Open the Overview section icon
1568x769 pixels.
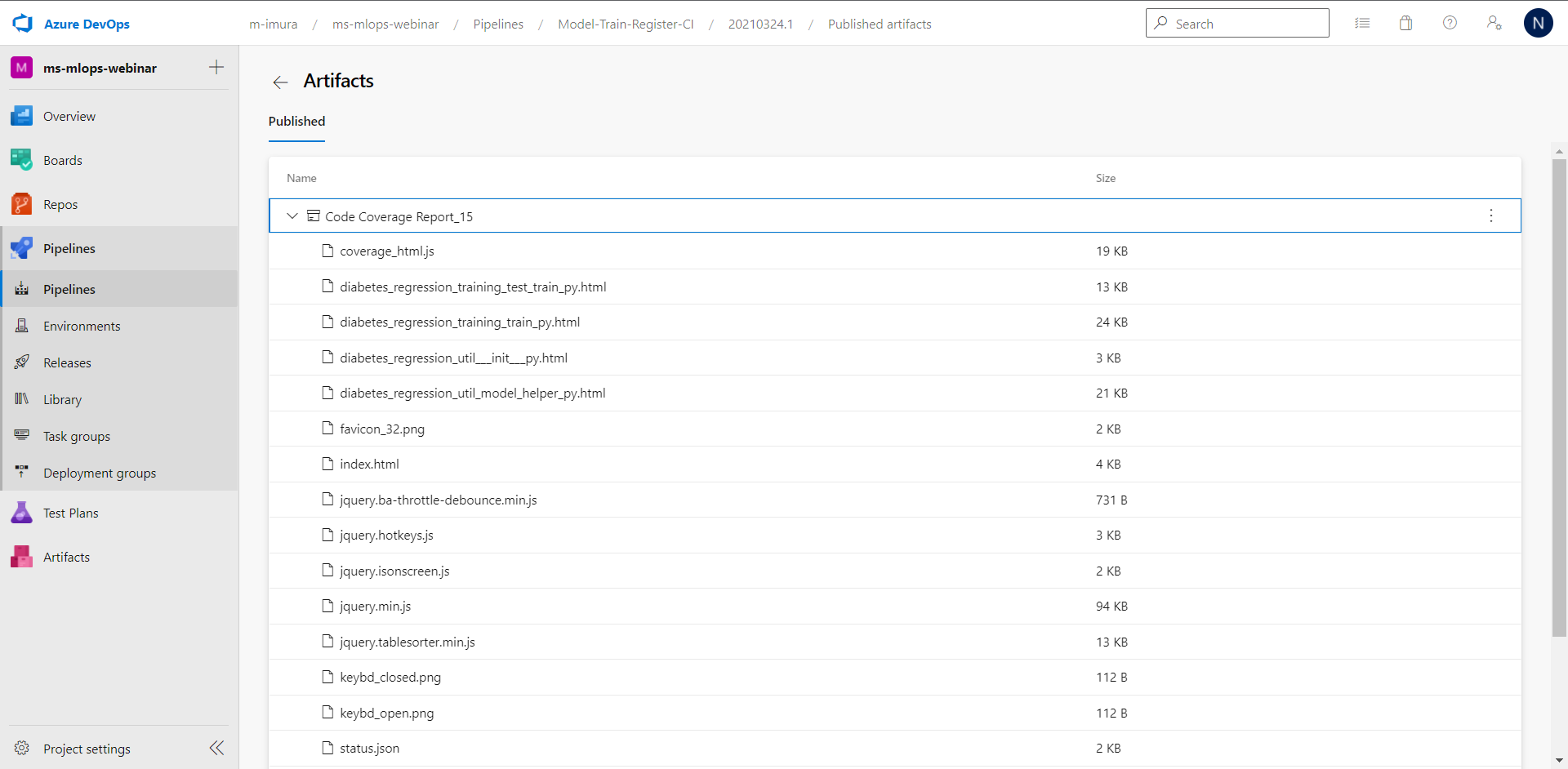point(22,116)
